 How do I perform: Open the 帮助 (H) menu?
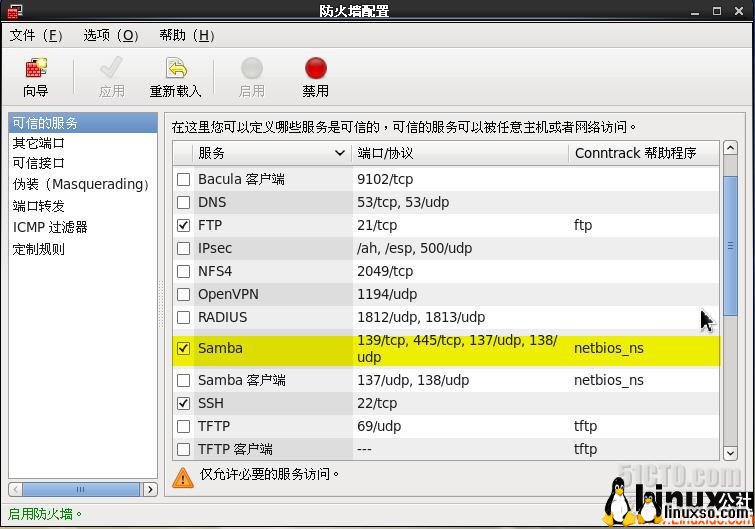click(x=187, y=35)
